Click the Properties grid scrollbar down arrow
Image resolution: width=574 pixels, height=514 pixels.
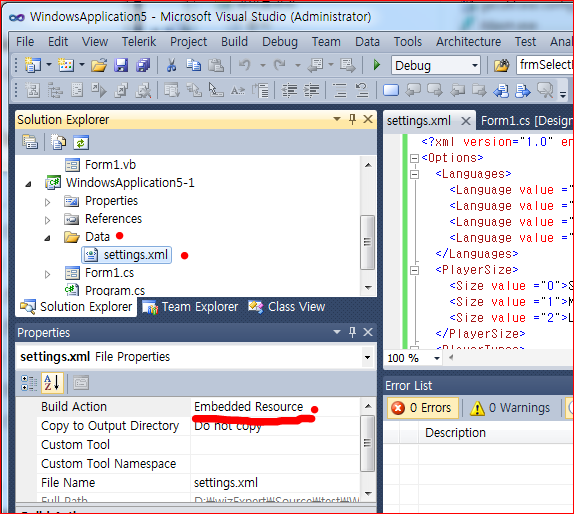[x=368, y=493]
